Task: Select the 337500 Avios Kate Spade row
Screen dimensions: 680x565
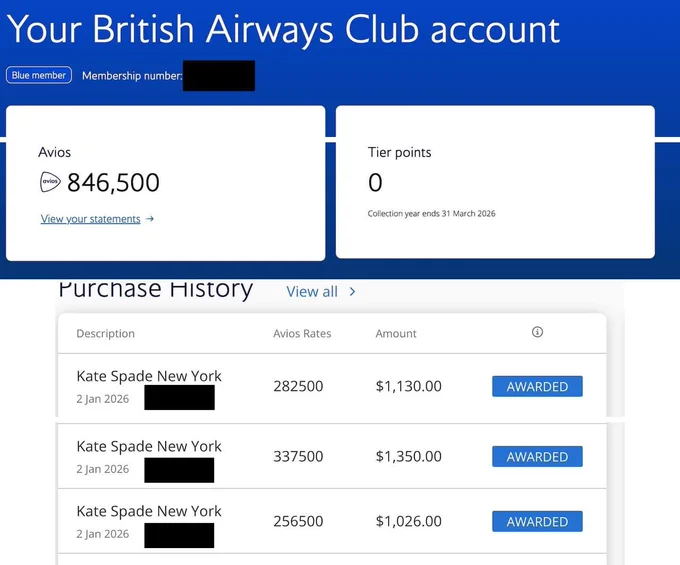Action: [x=332, y=456]
